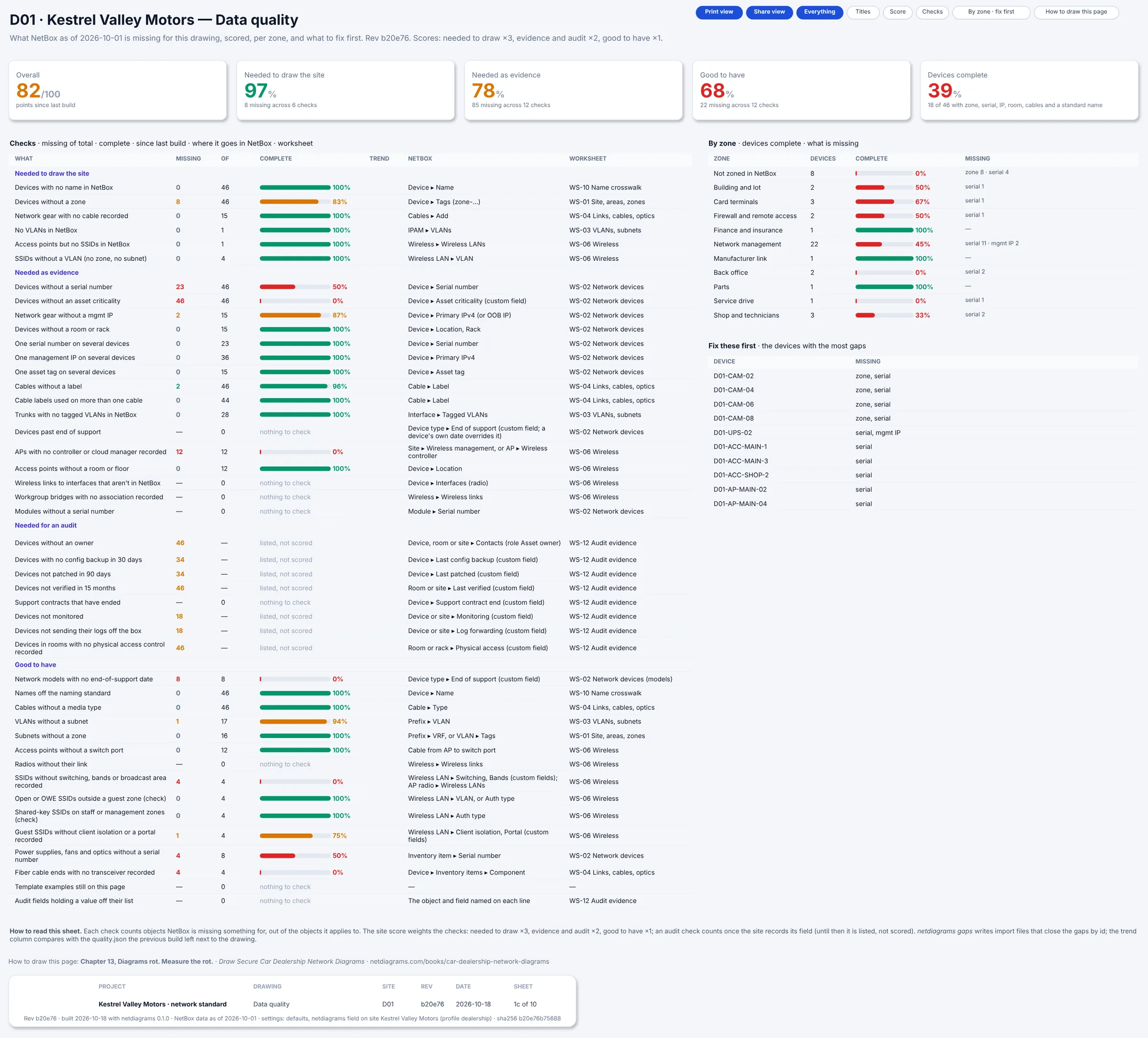Switch to the Checks view
The image size is (1148, 1038).
(x=932, y=12)
